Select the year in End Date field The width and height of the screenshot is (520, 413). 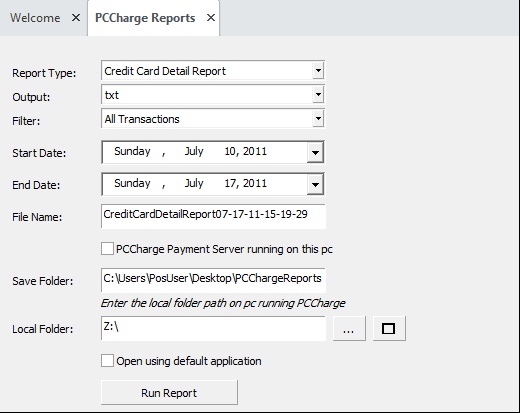point(255,183)
